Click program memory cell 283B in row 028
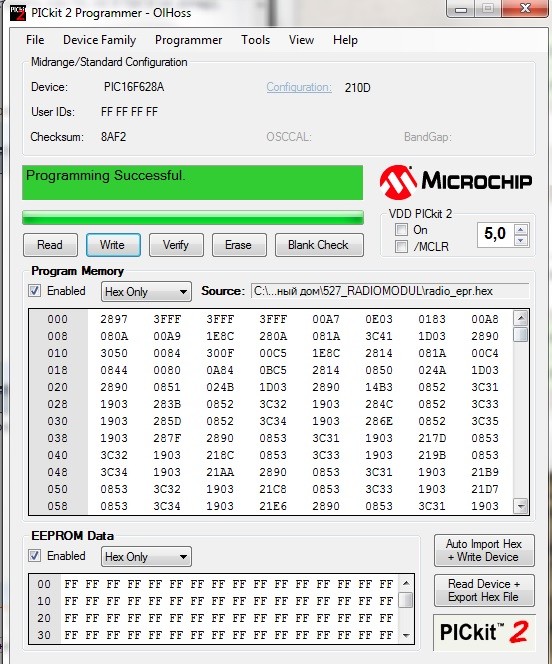 [167, 404]
